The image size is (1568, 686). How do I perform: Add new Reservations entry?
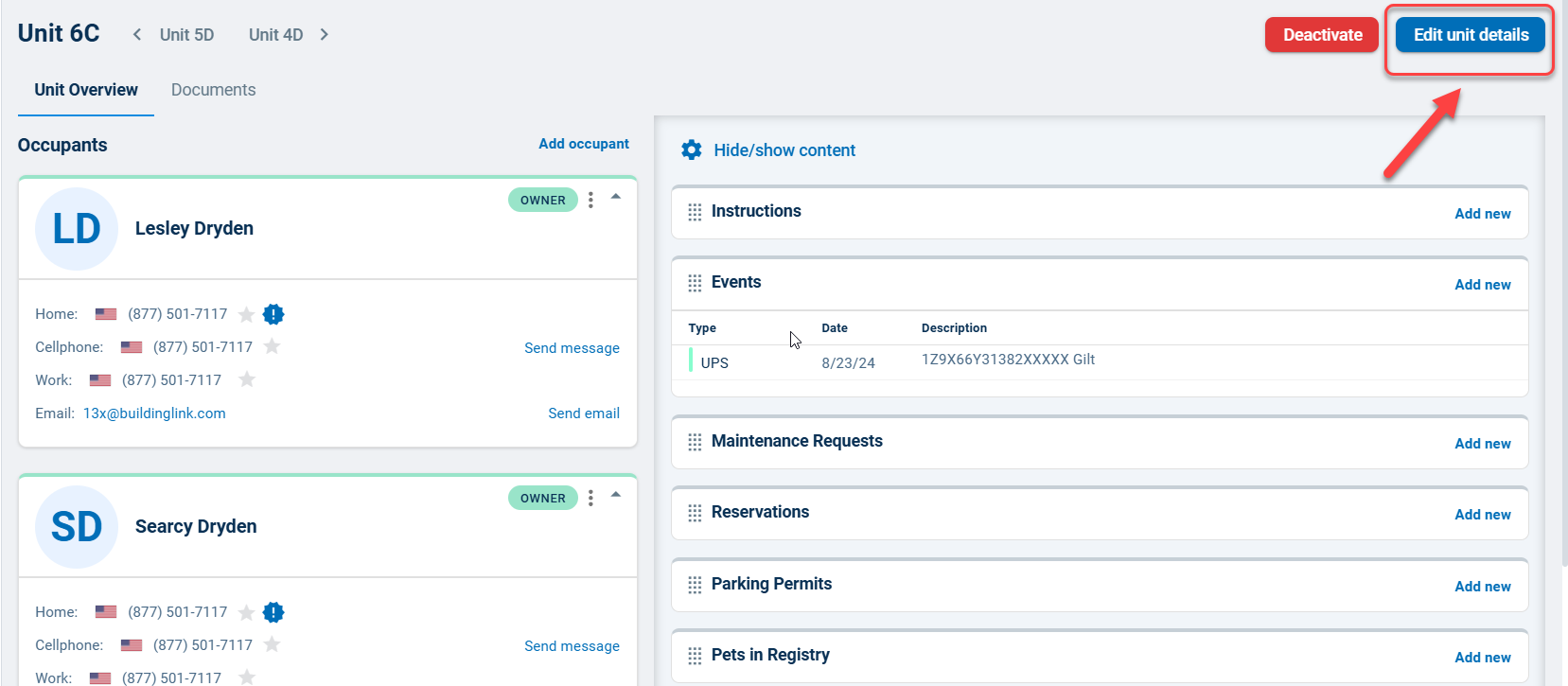point(1483,515)
